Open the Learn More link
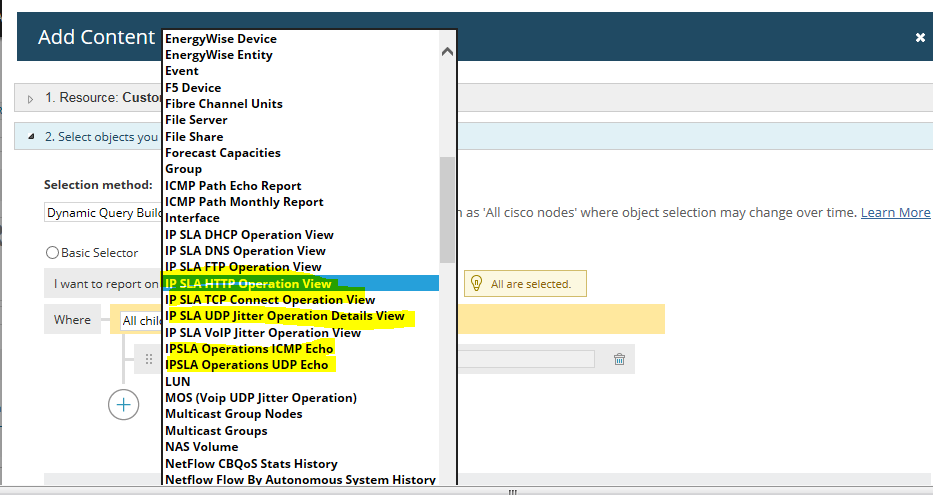This screenshot has height=495, width=933. pyautogui.click(x=895, y=212)
